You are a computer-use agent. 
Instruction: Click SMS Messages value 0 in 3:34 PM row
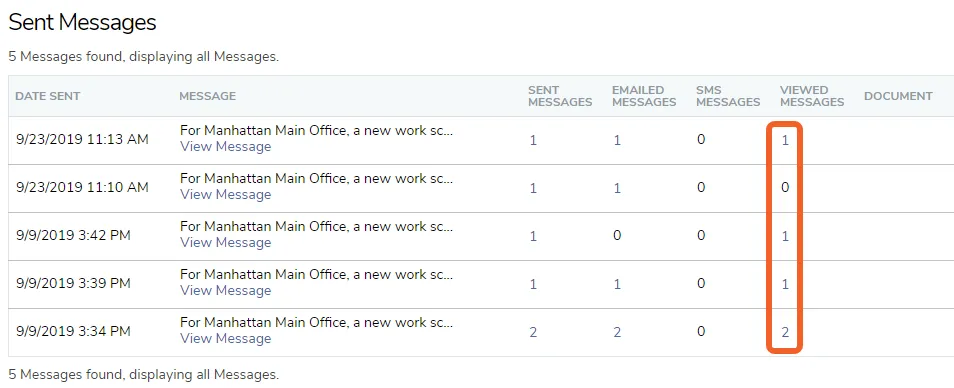(x=701, y=332)
